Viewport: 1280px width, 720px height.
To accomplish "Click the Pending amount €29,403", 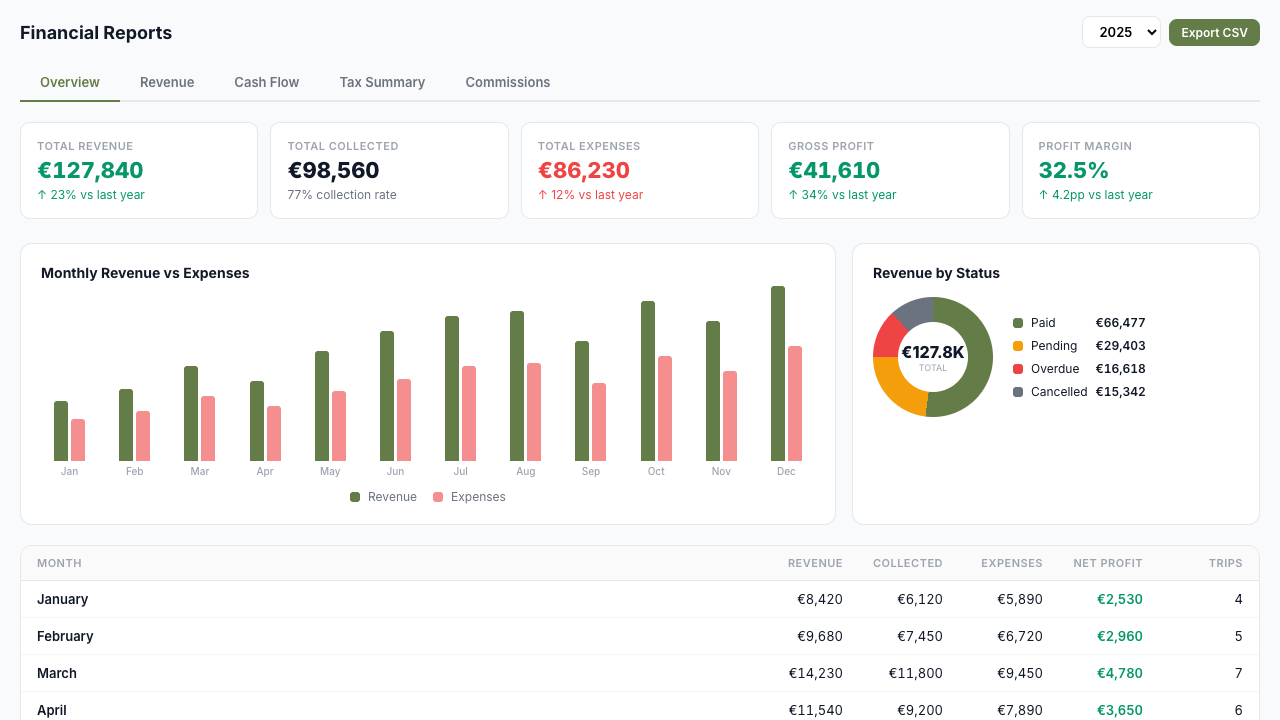I will pyautogui.click(x=1121, y=346).
